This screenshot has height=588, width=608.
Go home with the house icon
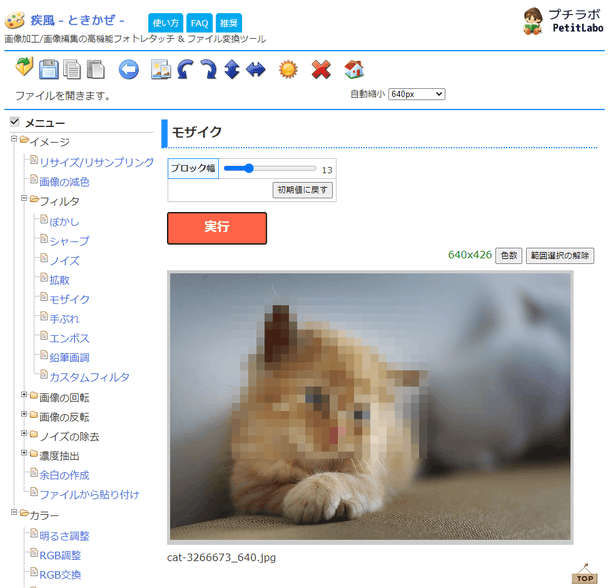[x=354, y=70]
